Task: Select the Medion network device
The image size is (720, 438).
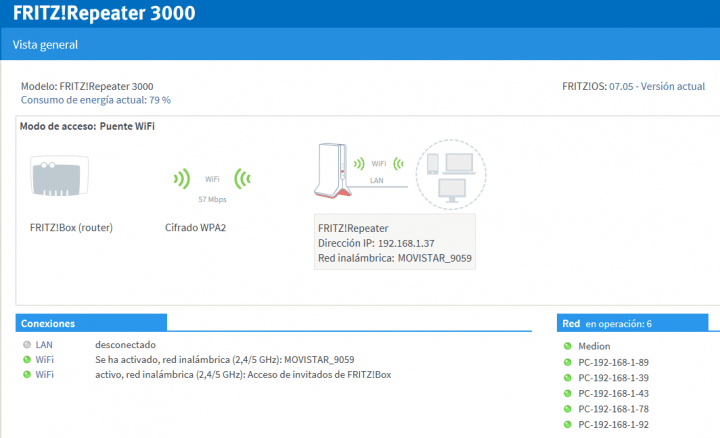Action: [x=594, y=346]
